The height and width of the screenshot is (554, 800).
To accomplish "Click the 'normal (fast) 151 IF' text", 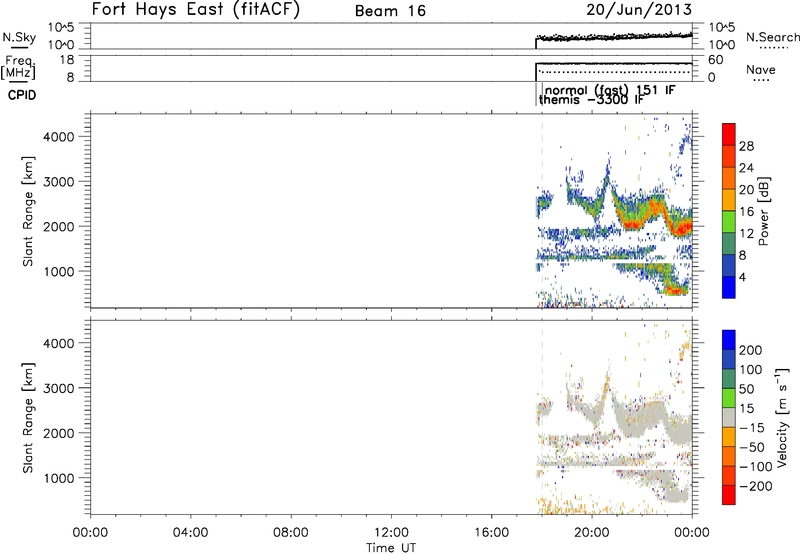I will (610, 90).
